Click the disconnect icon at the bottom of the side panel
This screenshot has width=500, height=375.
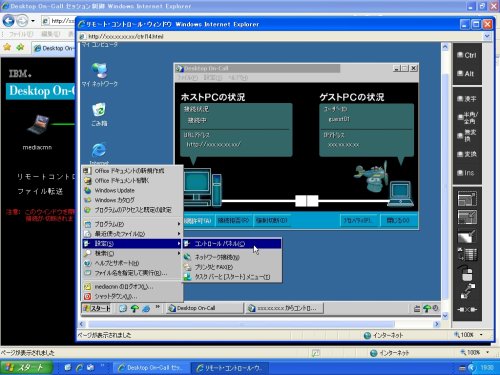coord(467,309)
